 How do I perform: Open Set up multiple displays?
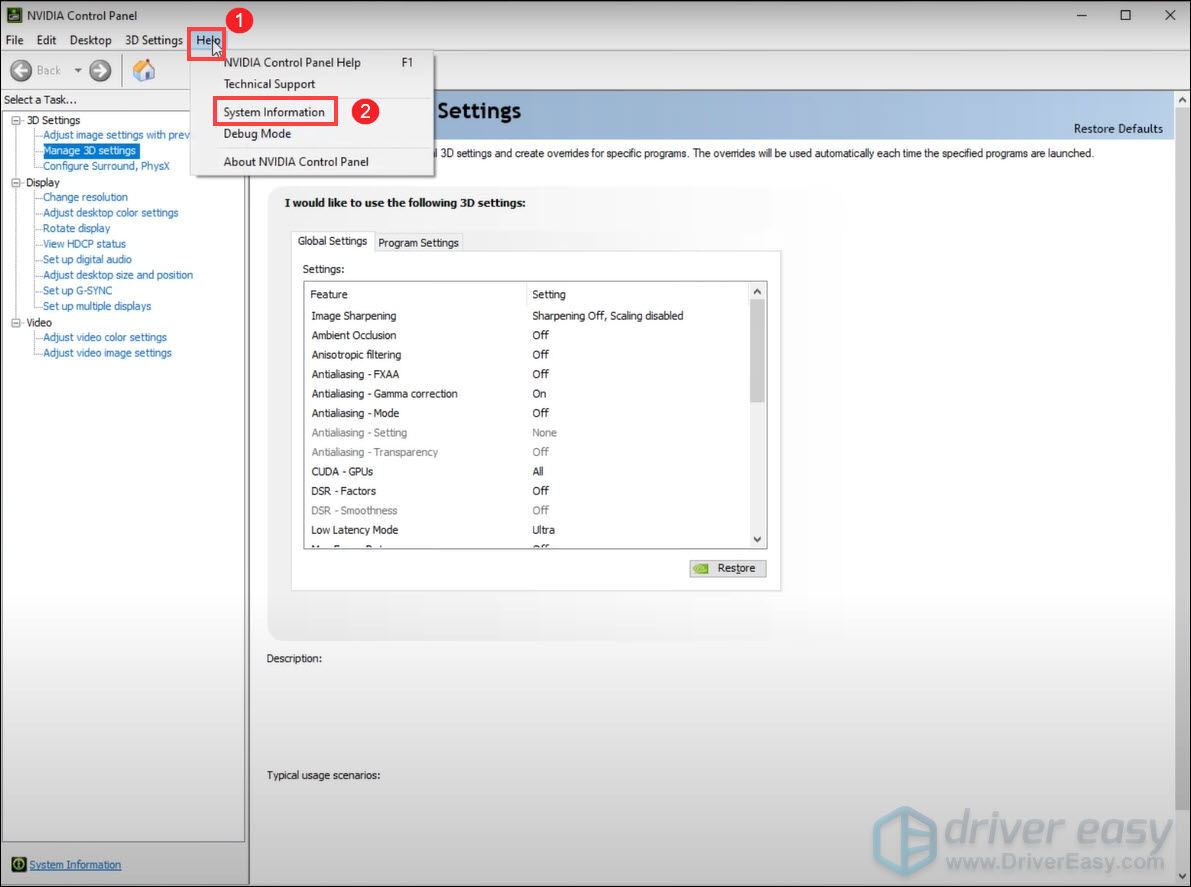click(97, 306)
